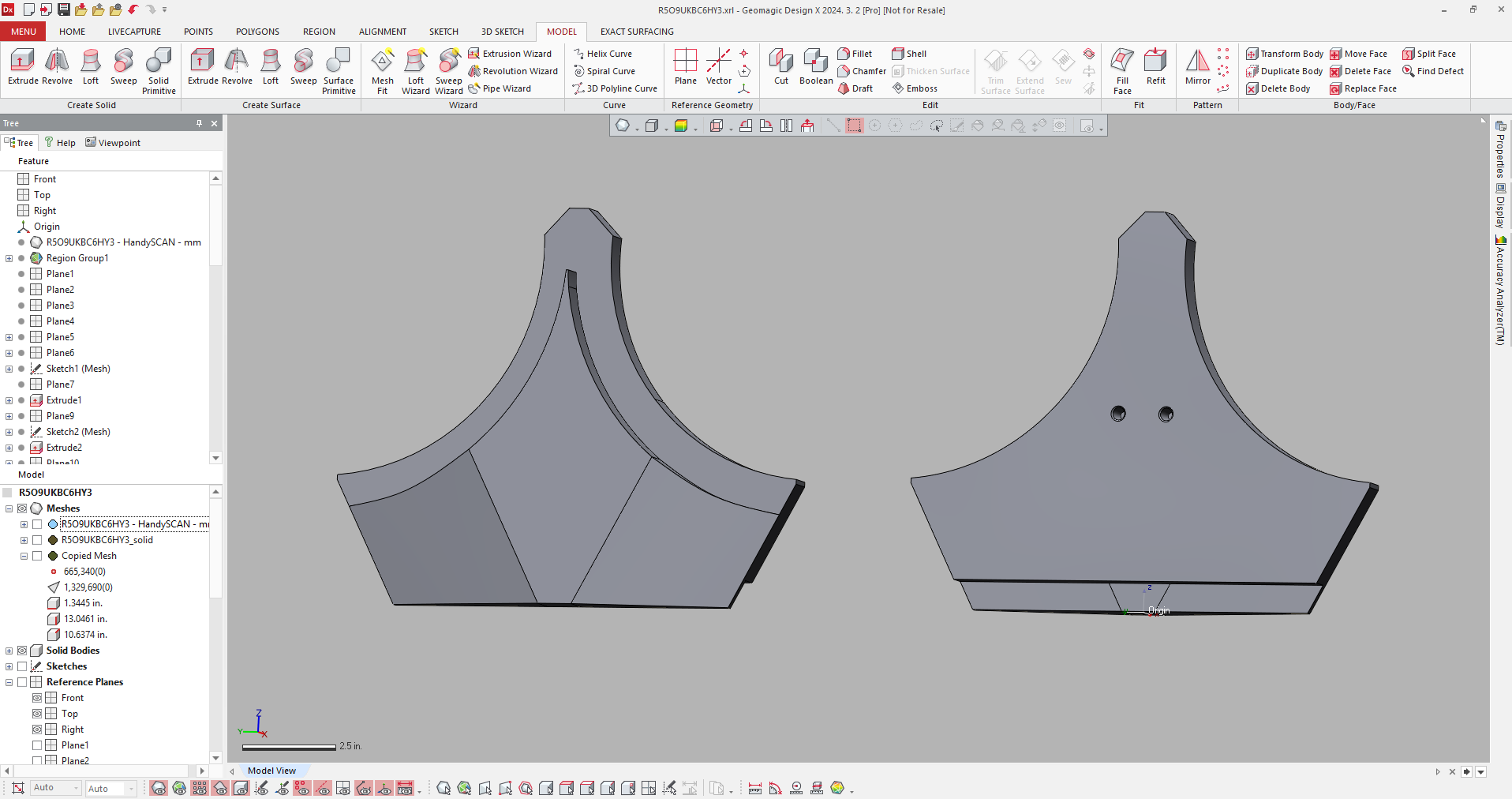This screenshot has width=1512, height=799.
Task: Select the Find Defect tool
Action: point(1433,71)
